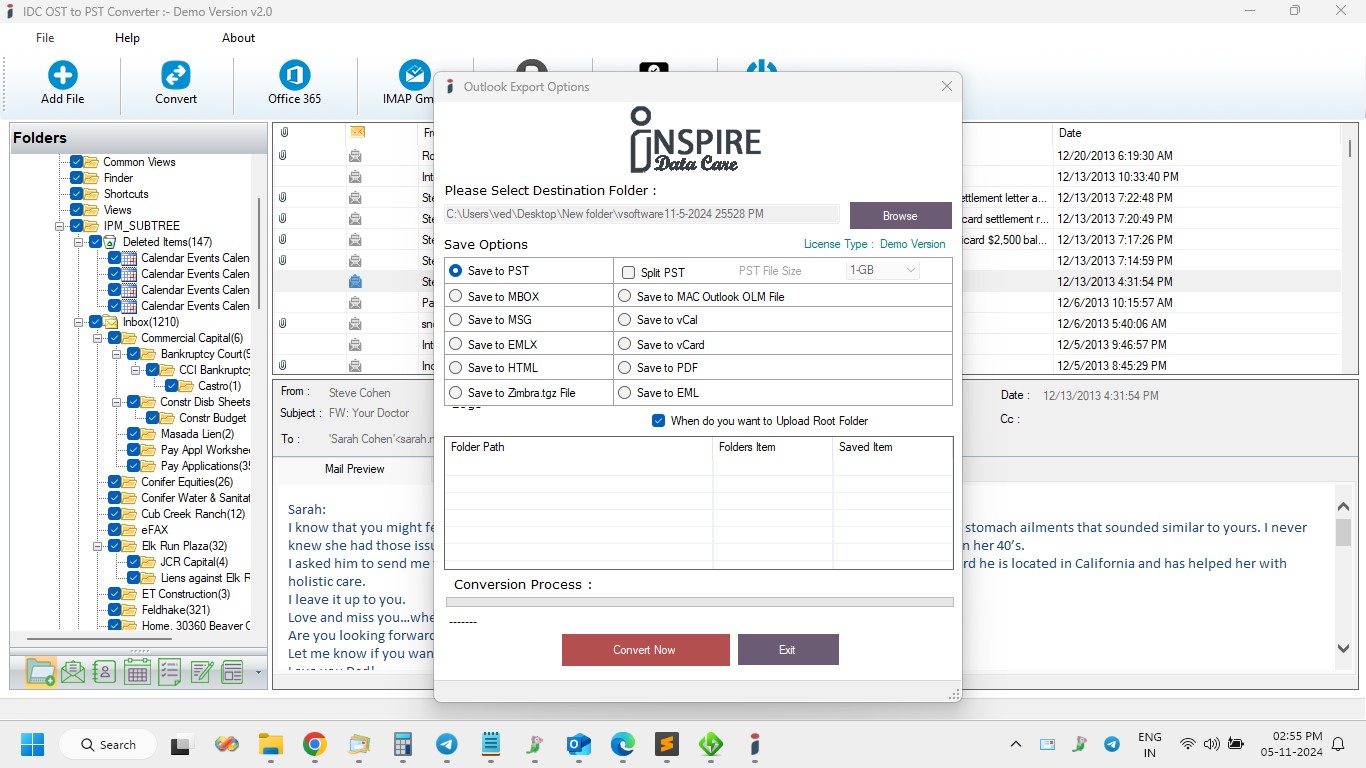The image size is (1366, 768).
Task: Sort emails by the Date column header
Action: [x=1070, y=133]
